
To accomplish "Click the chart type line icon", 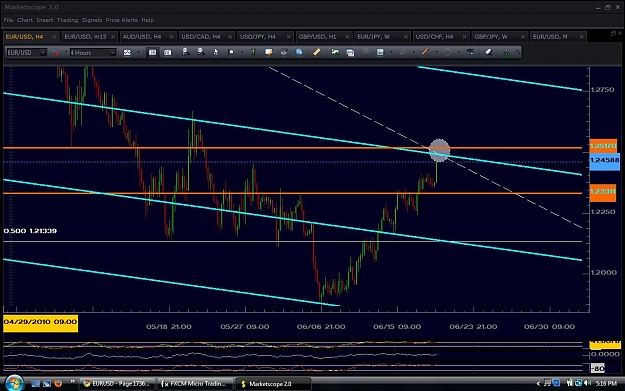I will pyautogui.click(x=127, y=52).
